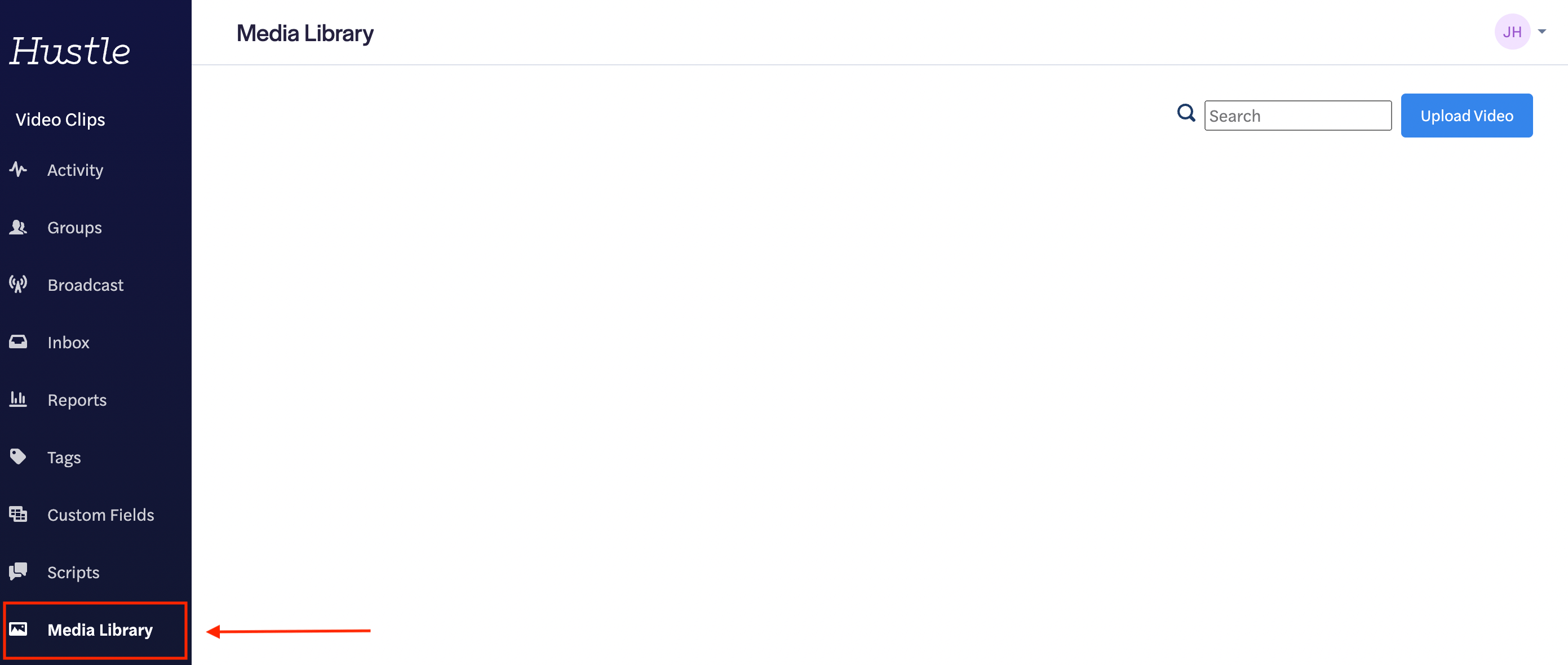Click the Upload Video button

[x=1467, y=116]
